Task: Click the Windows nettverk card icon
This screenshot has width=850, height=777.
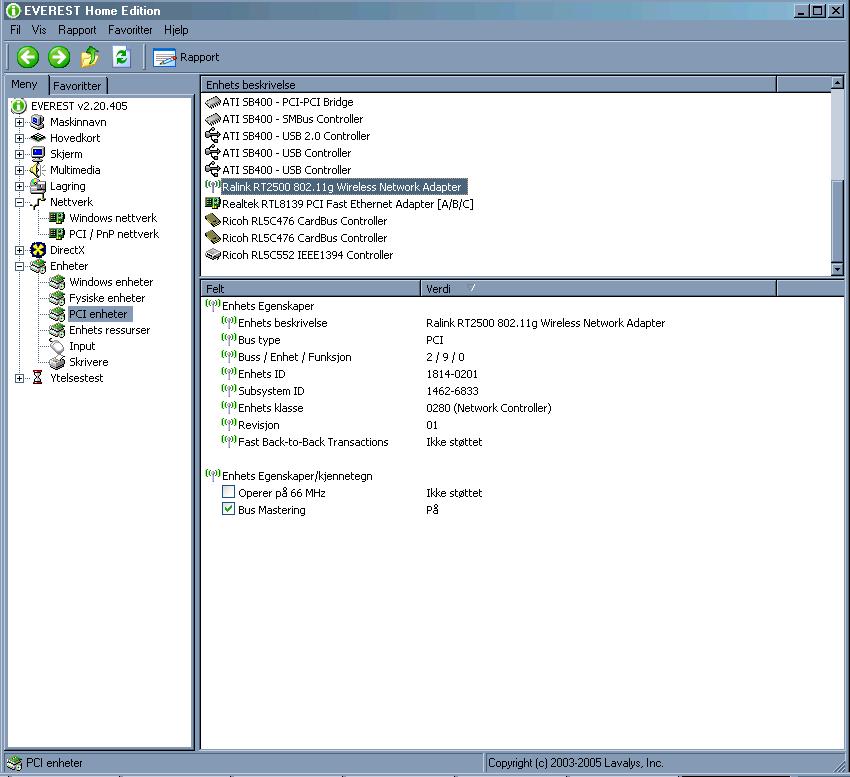Action: [x=57, y=218]
